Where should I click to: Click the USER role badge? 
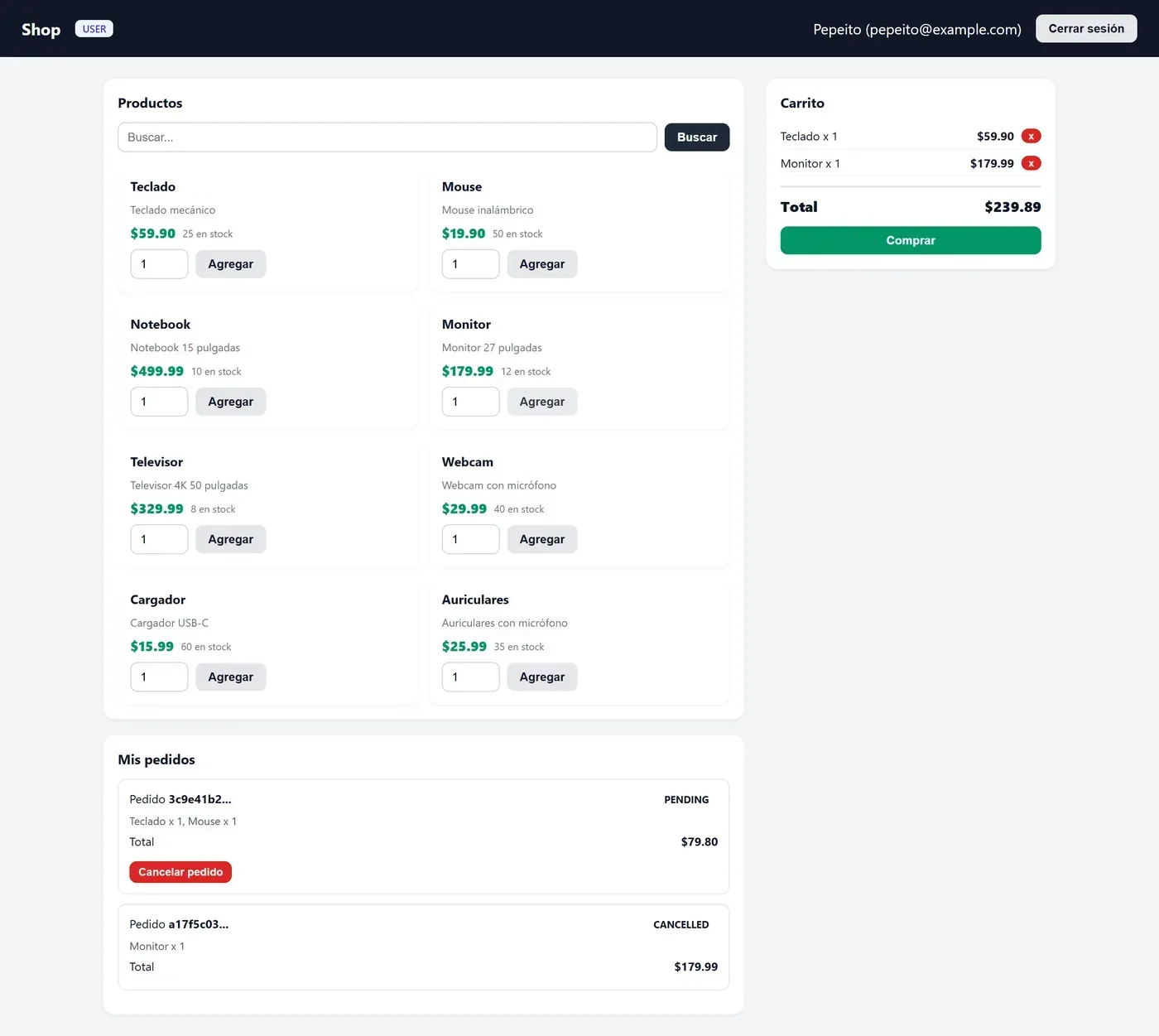tap(94, 29)
